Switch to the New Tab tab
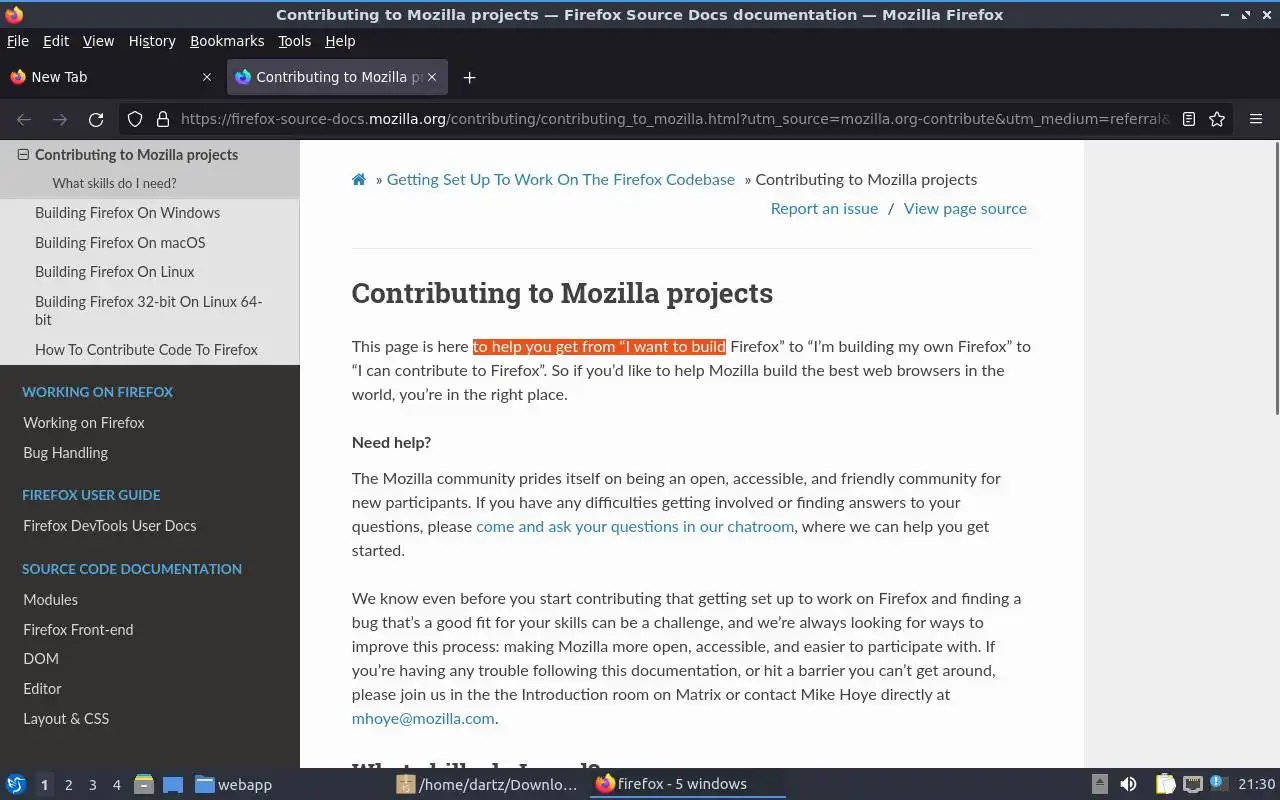The width and height of the screenshot is (1280, 800). pos(110,77)
